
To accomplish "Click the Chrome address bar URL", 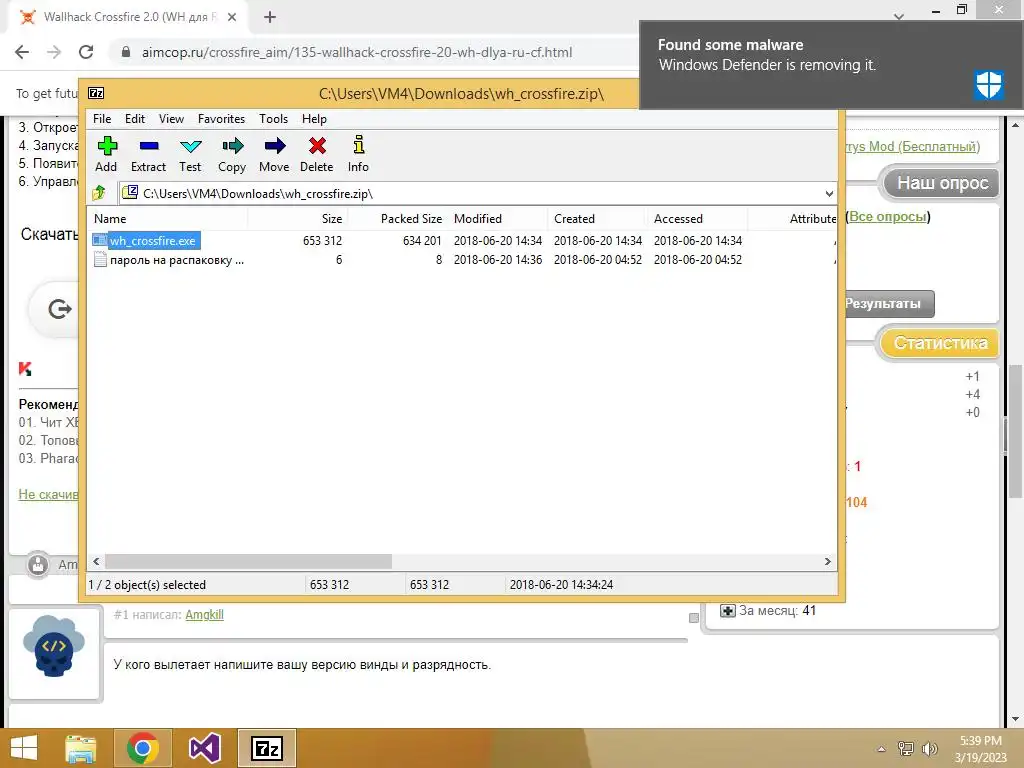I will point(357,52).
